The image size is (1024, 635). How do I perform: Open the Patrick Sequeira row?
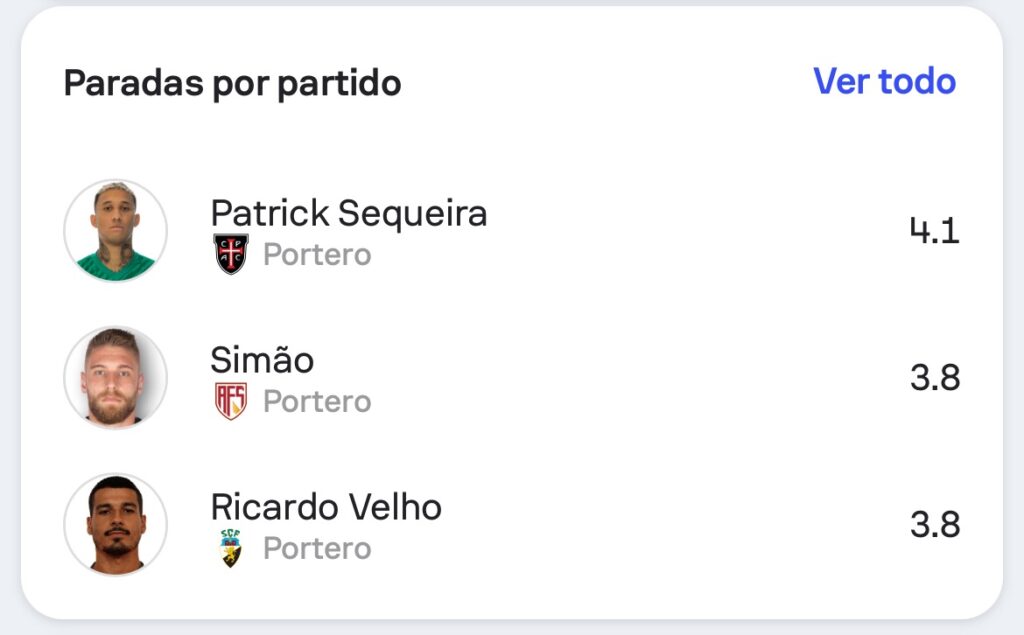pos(512,231)
